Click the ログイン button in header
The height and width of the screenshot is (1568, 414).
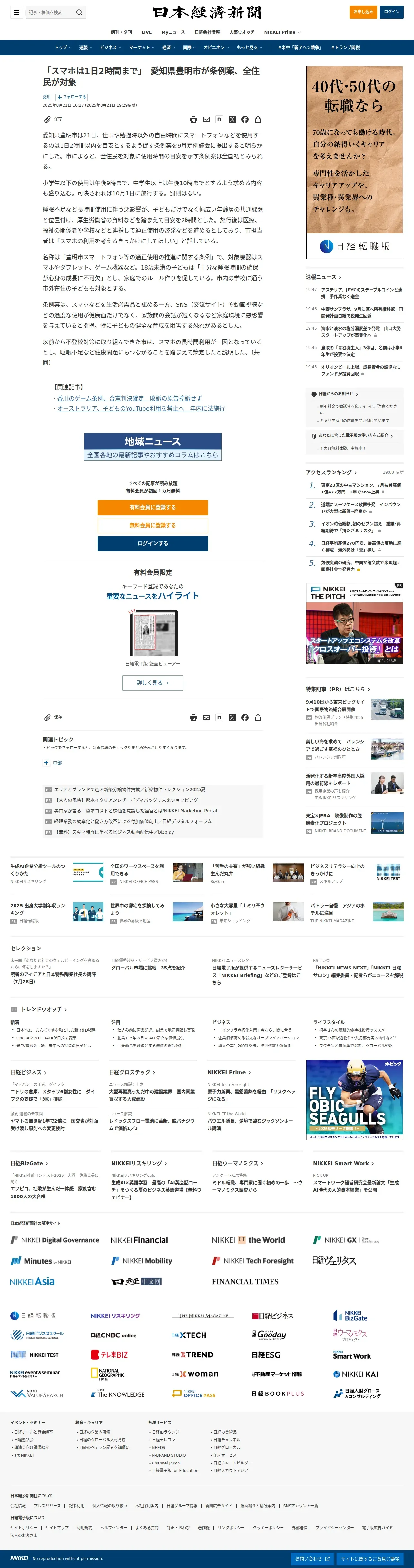(x=391, y=12)
